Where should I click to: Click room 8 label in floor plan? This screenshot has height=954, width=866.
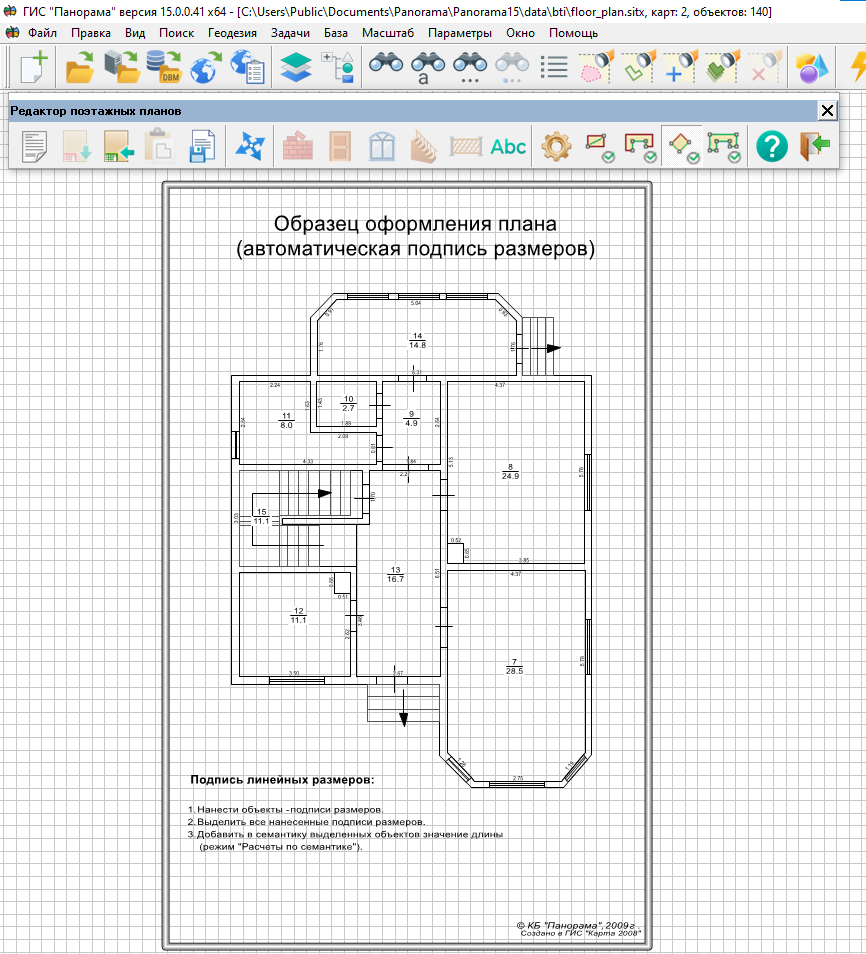(510, 472)
